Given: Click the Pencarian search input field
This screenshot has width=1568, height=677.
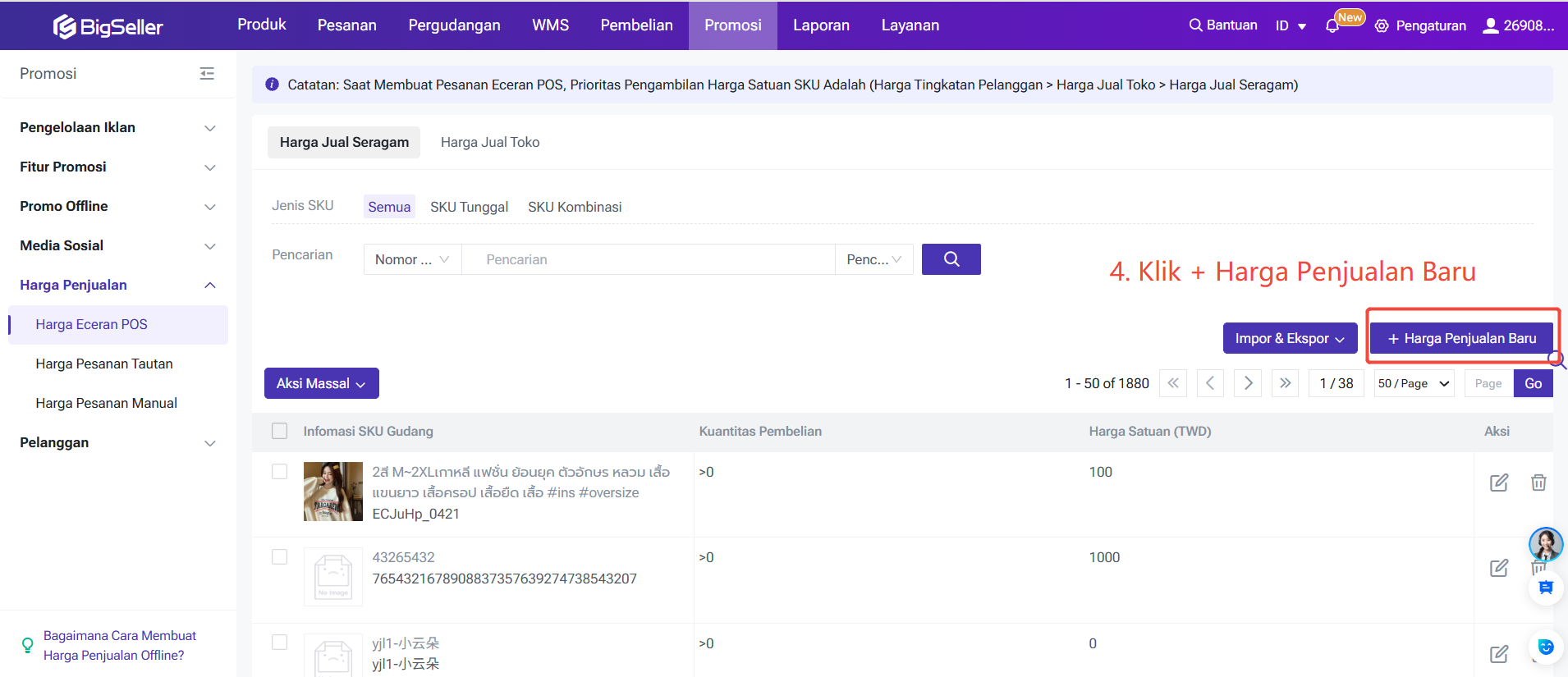Looking at the screenshot, I should click(648, 259).
